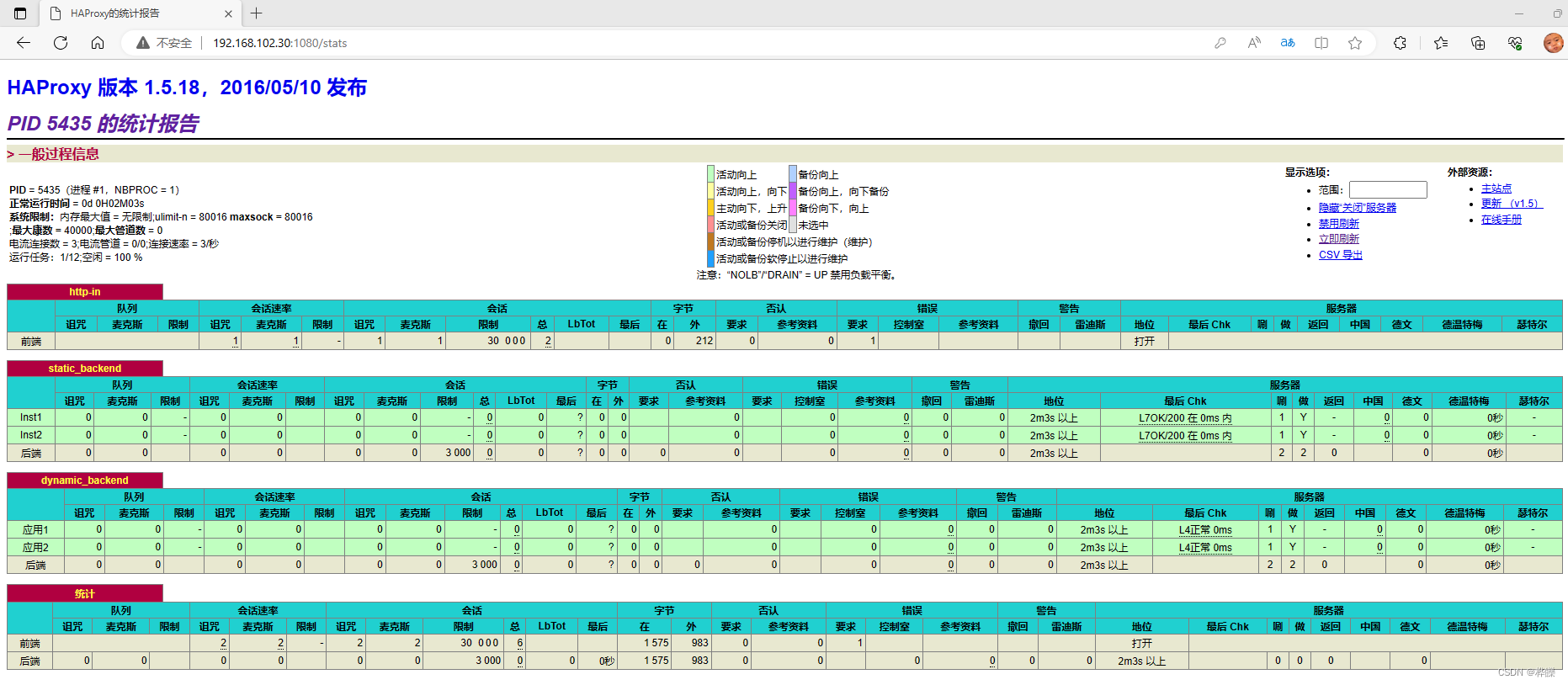The width and height of the screenshot is (1568, 685).
Task: Open the hide 'closed' servers link
Action: [1357, 208]
